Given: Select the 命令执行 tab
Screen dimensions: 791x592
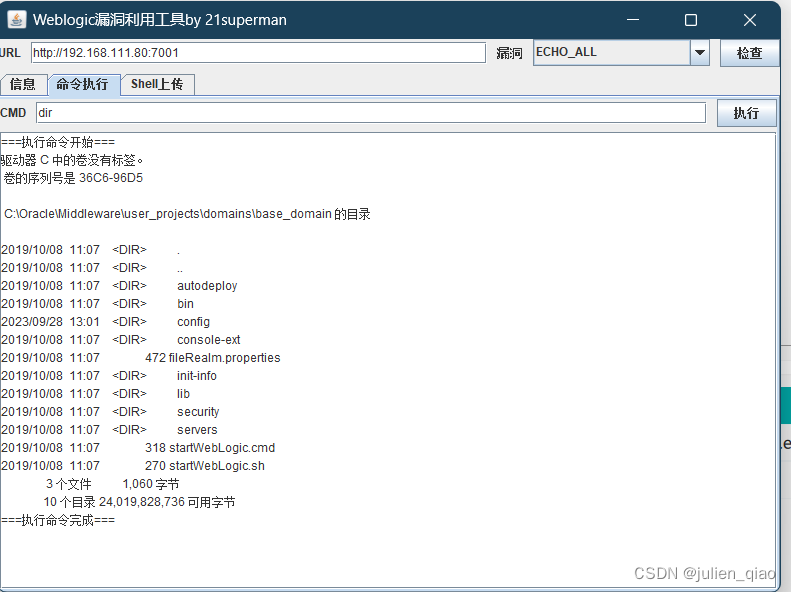Looking at the screenshot, I should (83, 84).
